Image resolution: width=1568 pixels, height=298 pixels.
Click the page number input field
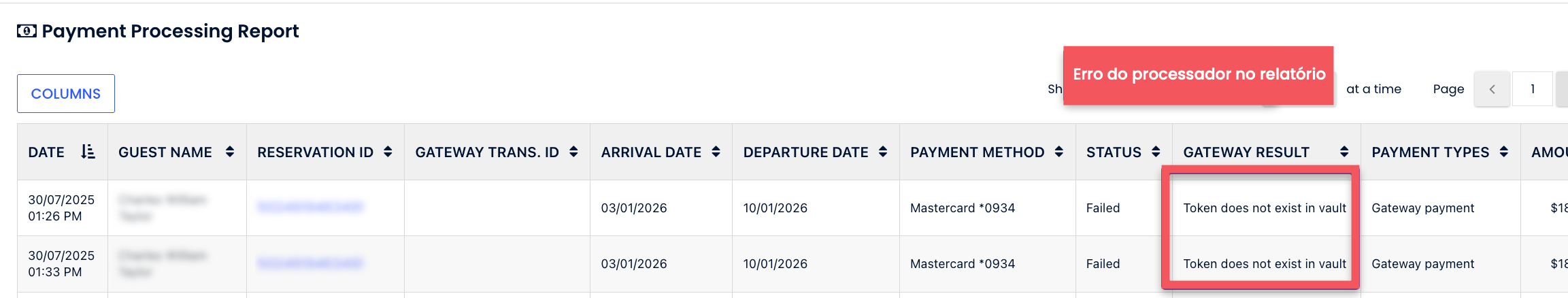[1532, 89]
